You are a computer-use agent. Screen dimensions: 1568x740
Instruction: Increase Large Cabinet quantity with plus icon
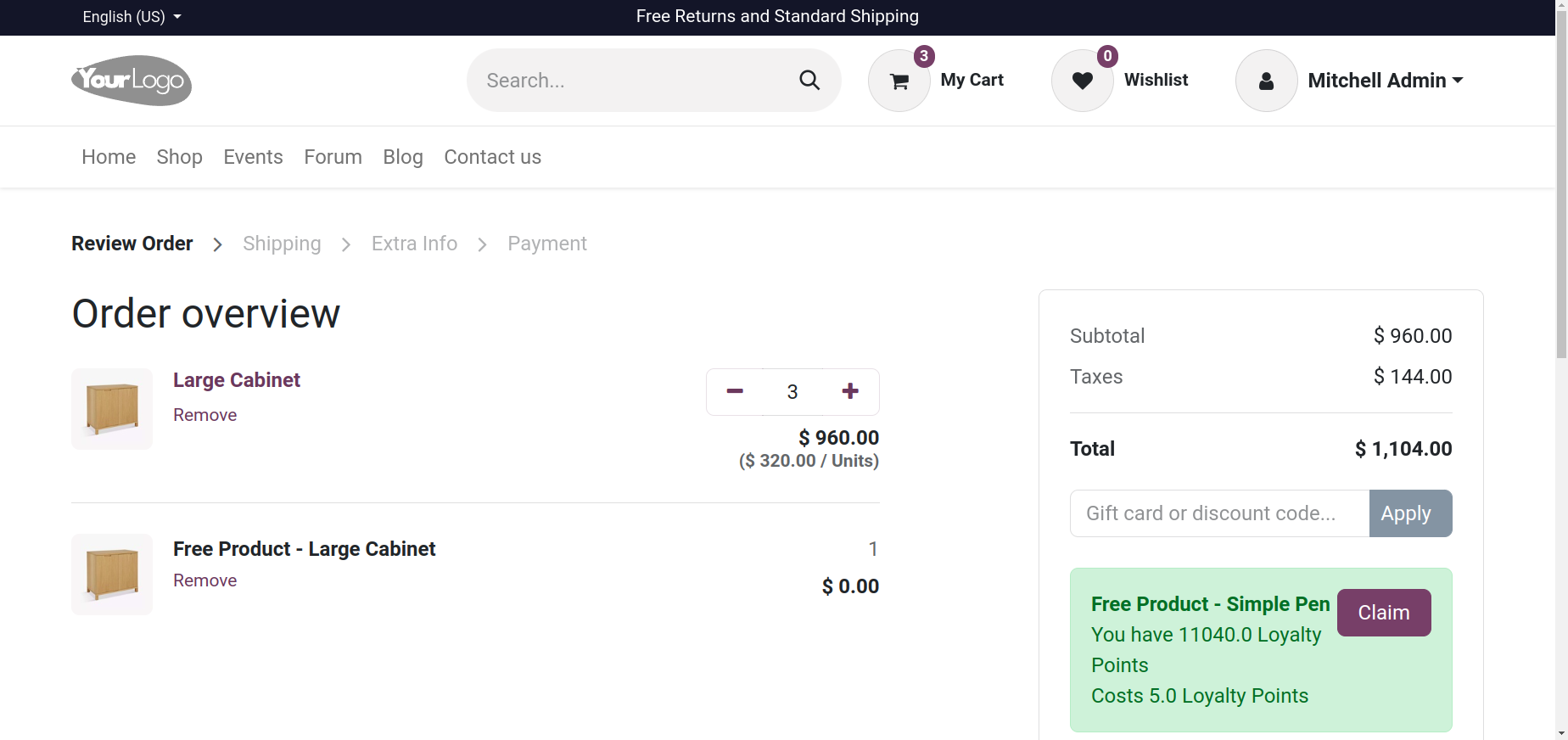[849, 391]
